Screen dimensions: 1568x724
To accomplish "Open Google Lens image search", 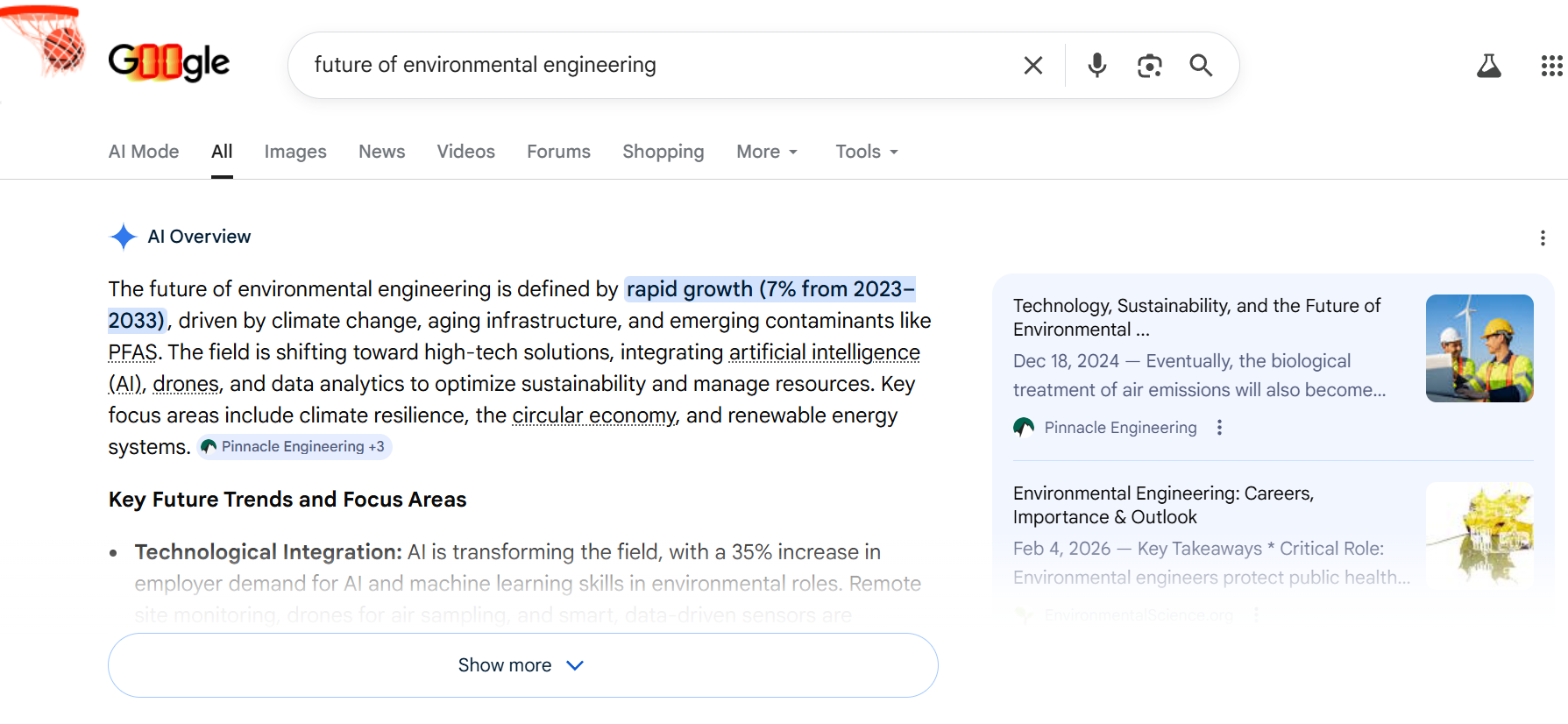I will point(1149,66).
